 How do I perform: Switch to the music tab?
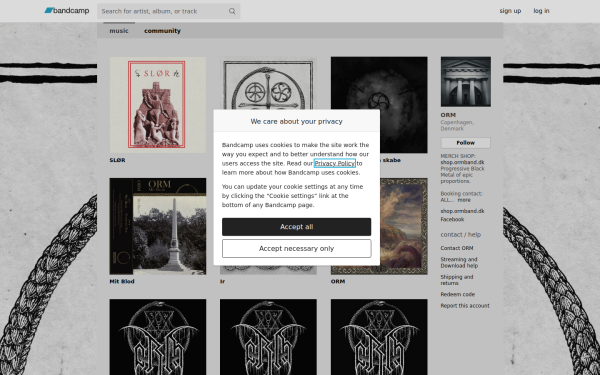119,31
